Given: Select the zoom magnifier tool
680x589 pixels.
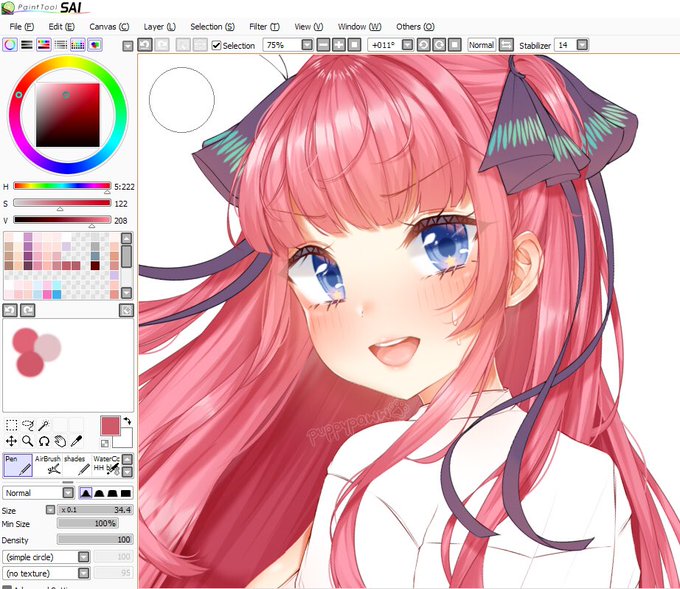Looking at the screenshot, I should pos(28,441).
